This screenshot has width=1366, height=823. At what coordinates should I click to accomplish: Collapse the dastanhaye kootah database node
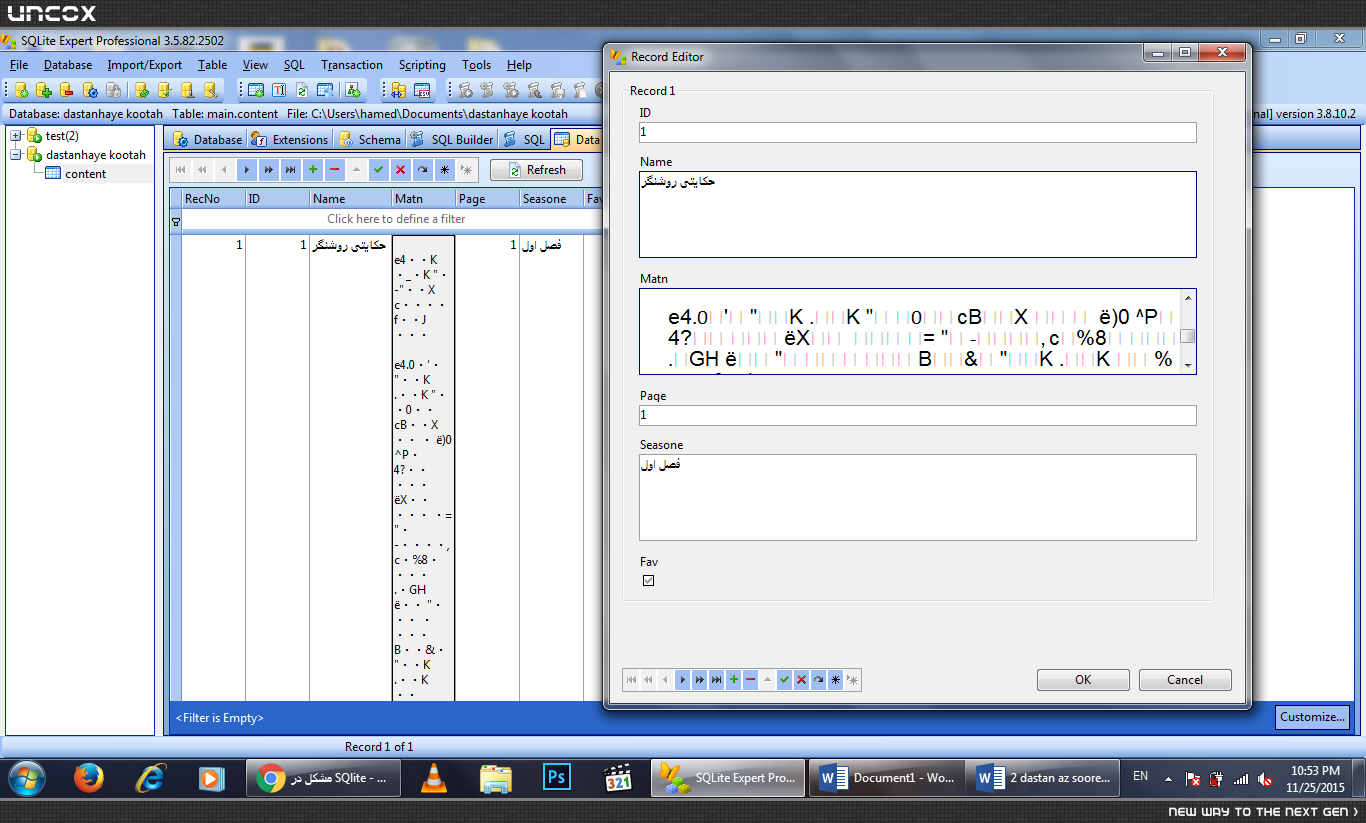point(16,155)
